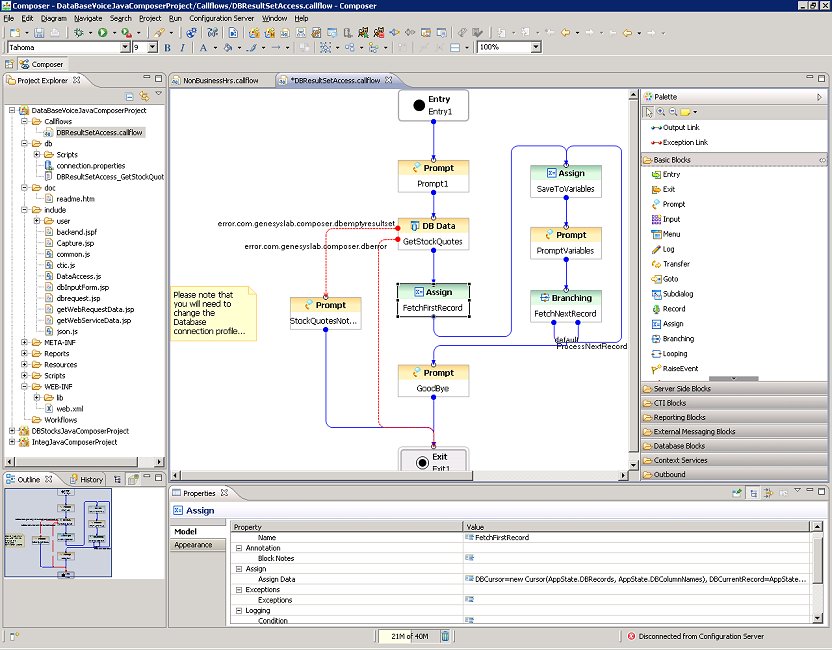Click the Zoom In tool in the Palette
Screen dimensions: 832x650
(660, 112)
